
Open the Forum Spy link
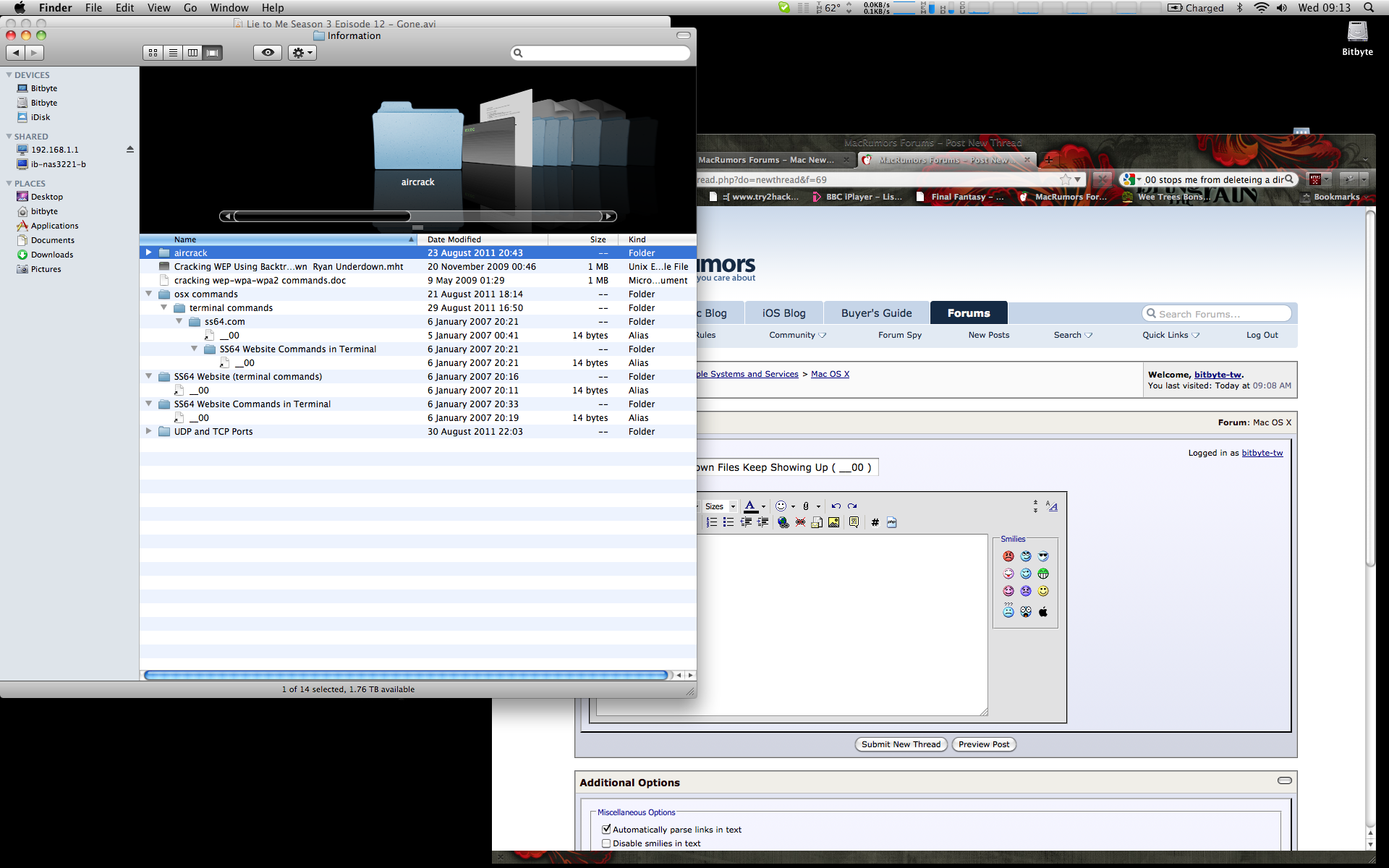pos(900,335)
